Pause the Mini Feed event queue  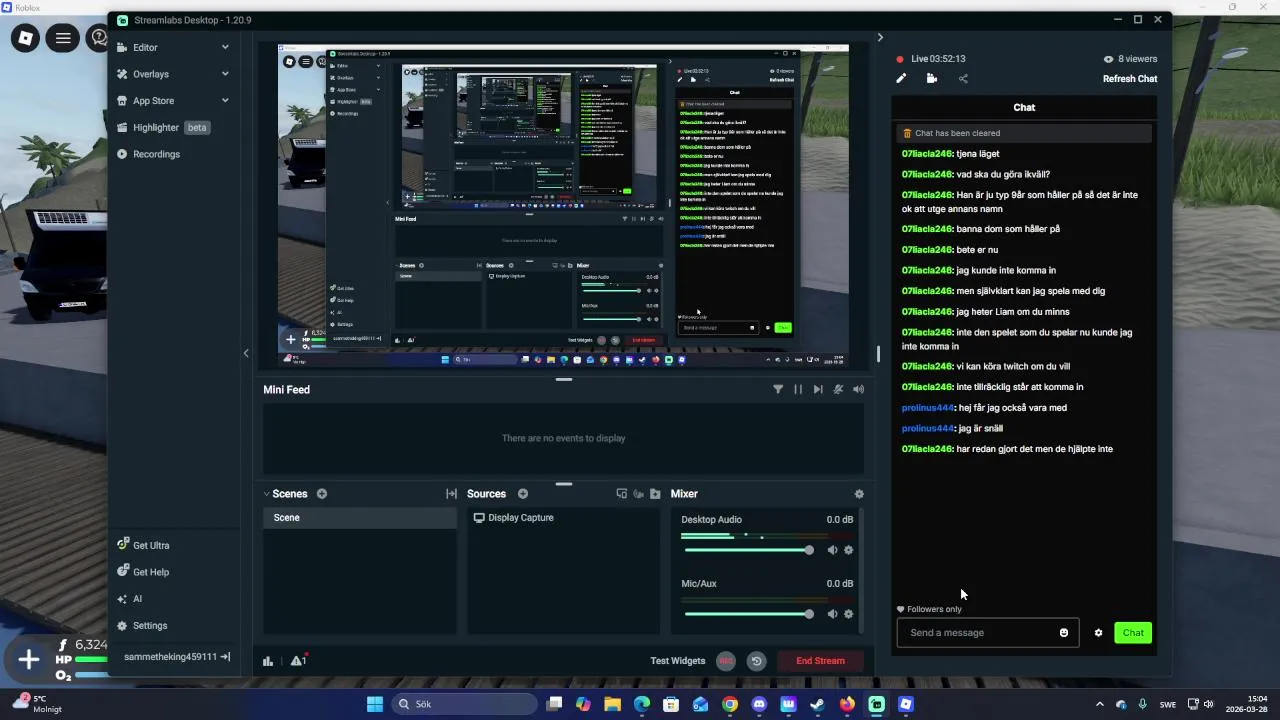point(798,389)
